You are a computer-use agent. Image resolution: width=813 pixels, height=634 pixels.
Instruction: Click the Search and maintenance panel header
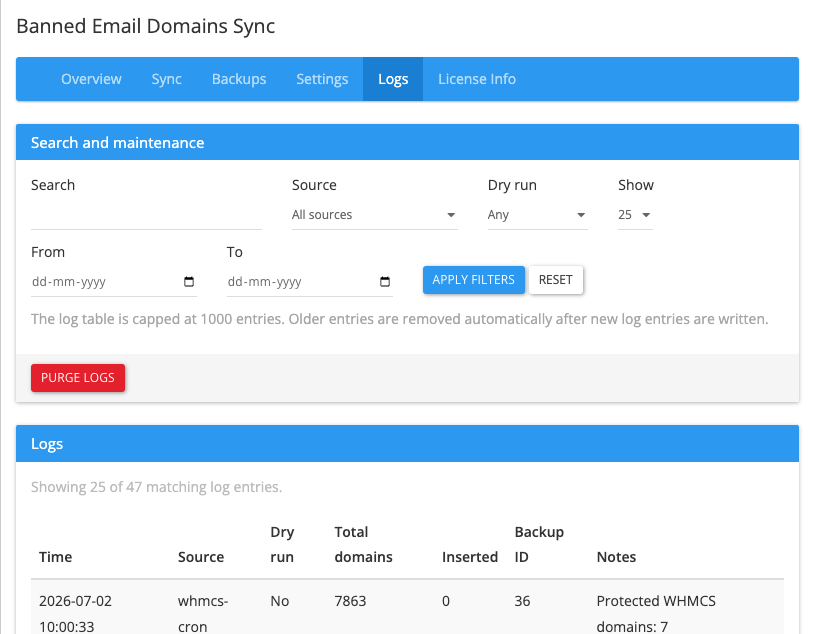tap(408, 142)
